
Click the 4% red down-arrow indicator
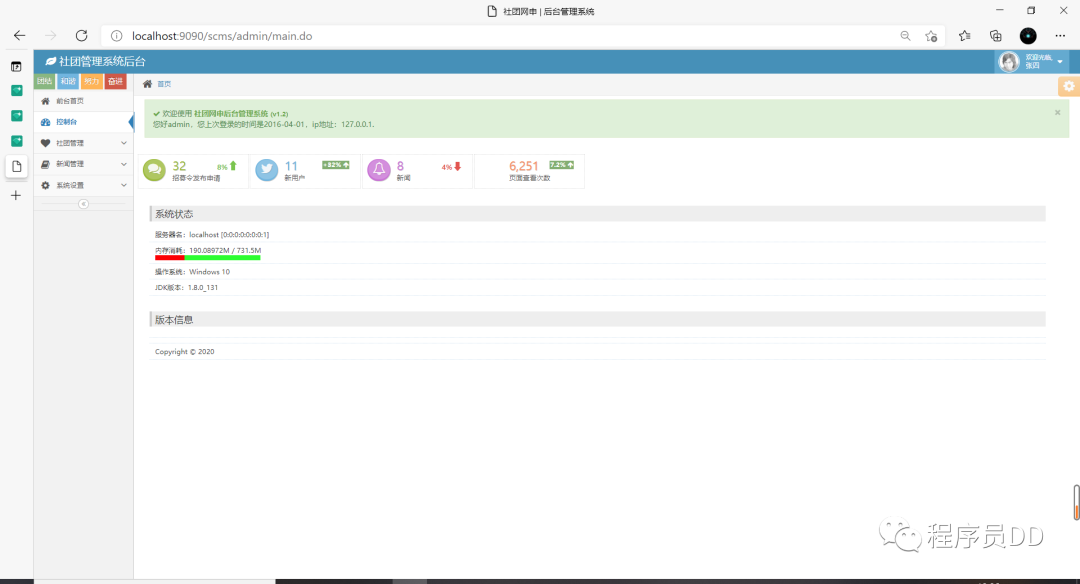[x=452, y=167]
